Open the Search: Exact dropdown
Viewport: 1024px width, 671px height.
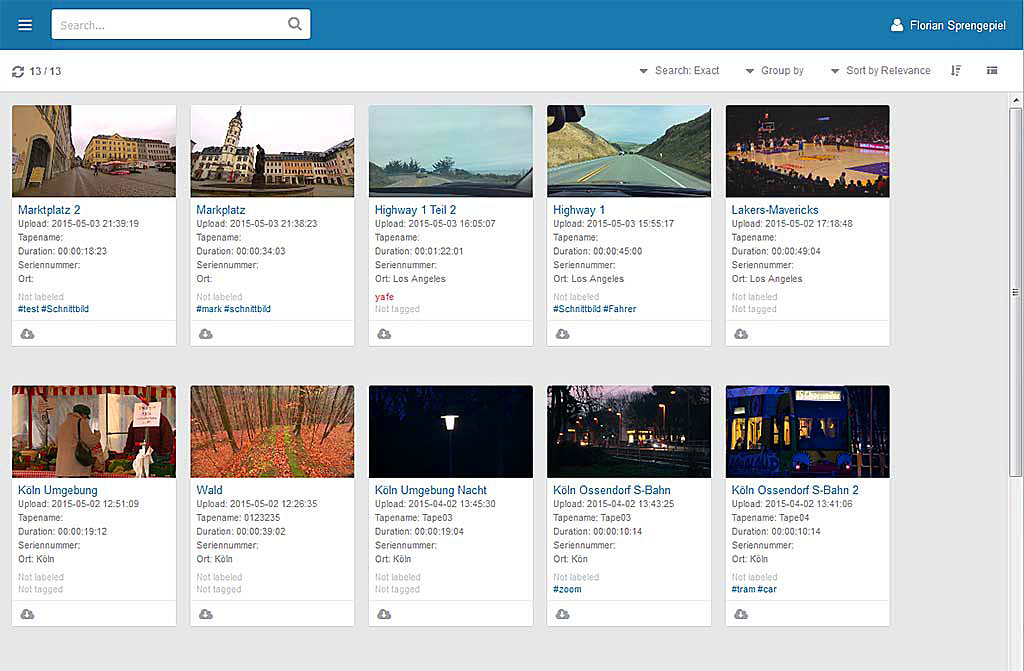pos(679,71)
